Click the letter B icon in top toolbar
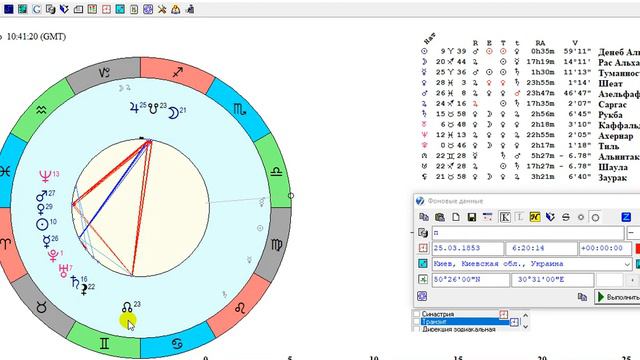This screenshot has height=360, width=640. (134, 9)
